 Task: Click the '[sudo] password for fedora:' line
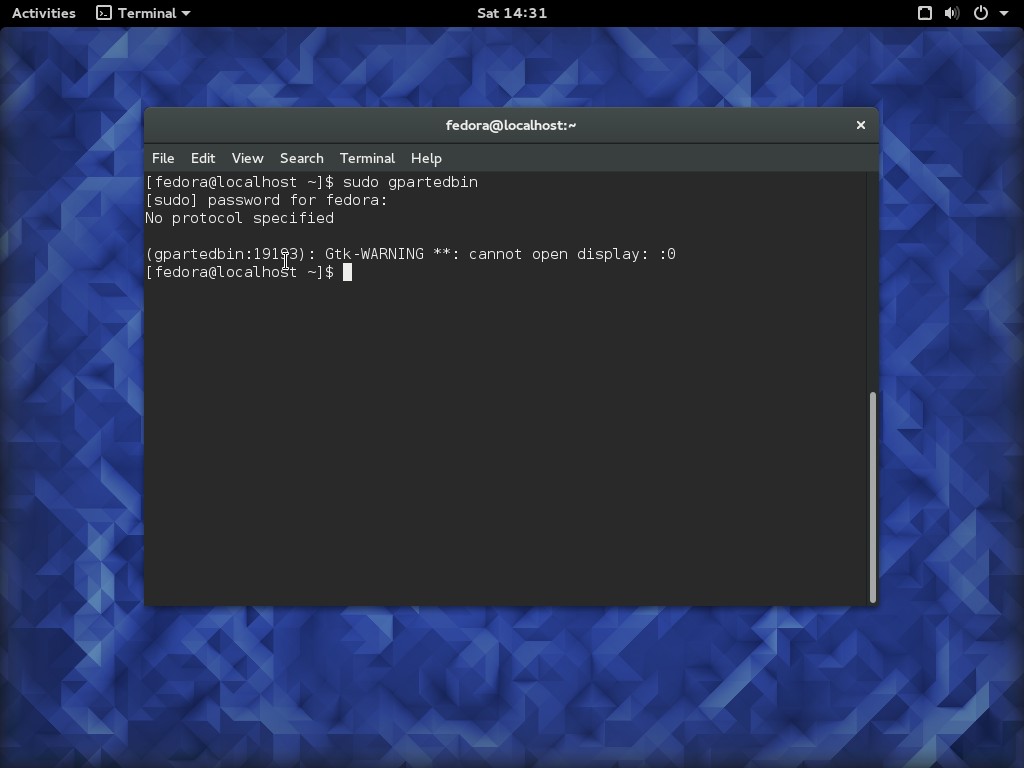266,200
